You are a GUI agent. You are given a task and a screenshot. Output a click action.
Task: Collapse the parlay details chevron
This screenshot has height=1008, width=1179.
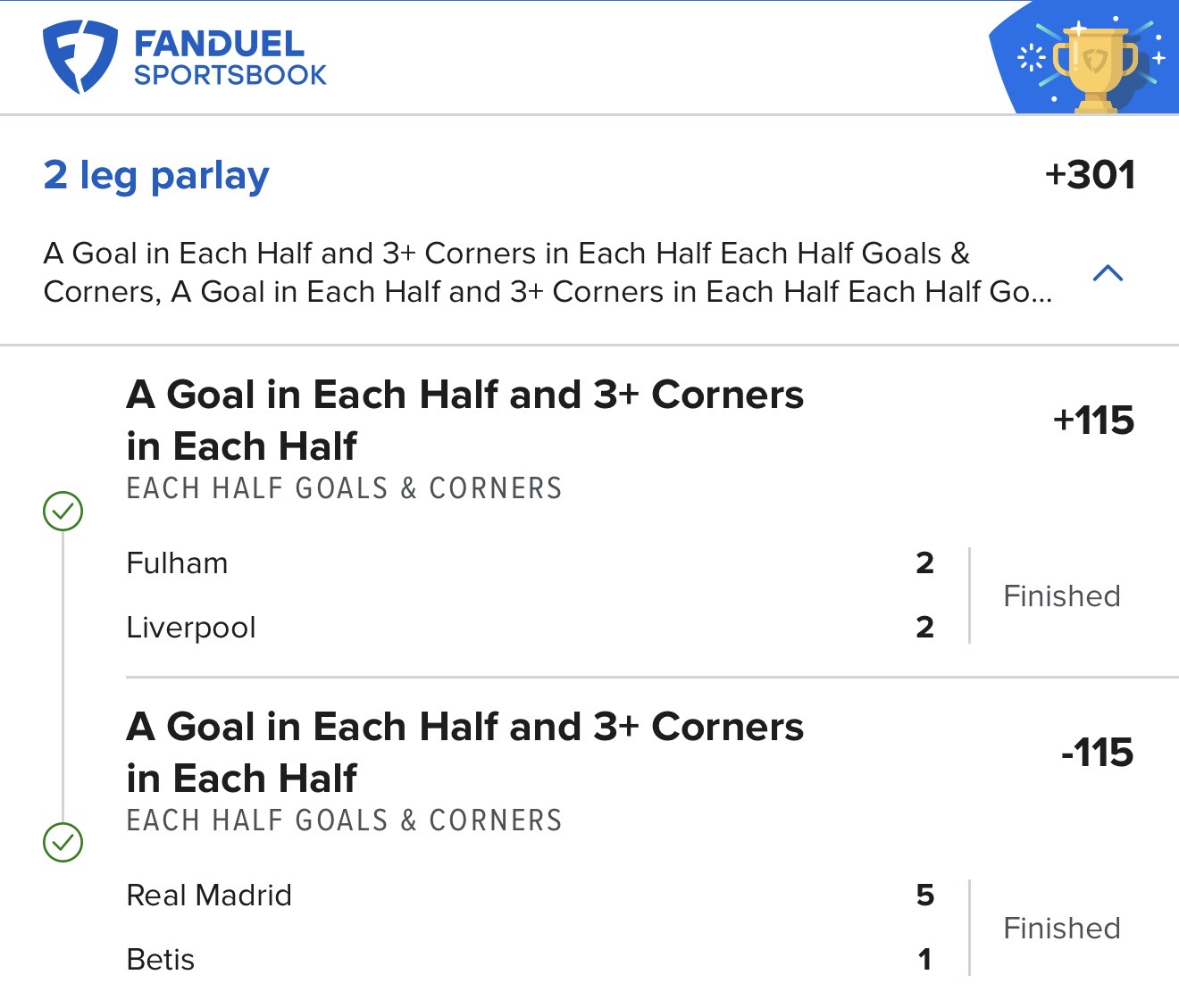point(1108,273)
